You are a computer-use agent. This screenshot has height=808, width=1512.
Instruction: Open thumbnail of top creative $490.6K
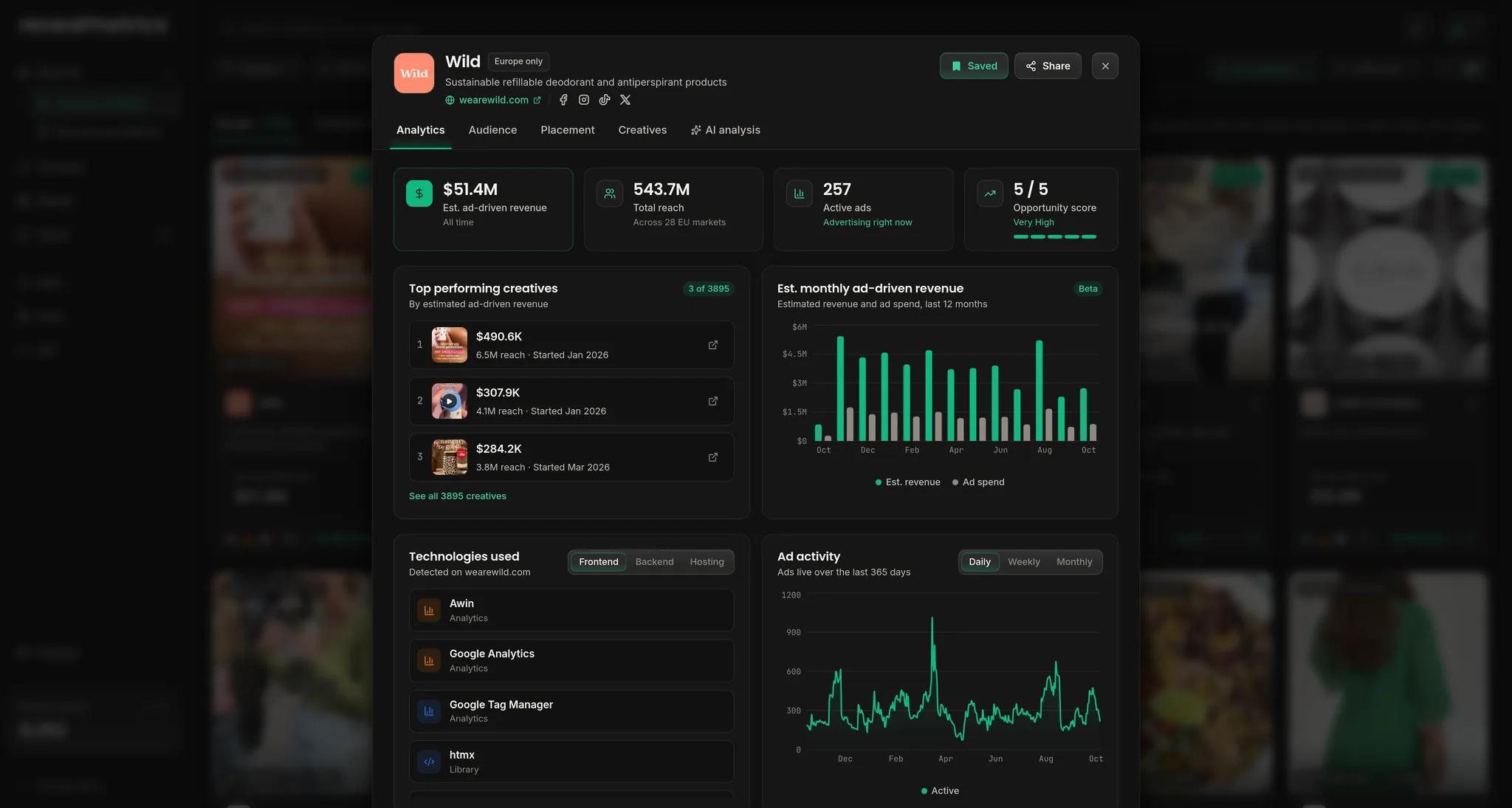(x=450, y=345)
